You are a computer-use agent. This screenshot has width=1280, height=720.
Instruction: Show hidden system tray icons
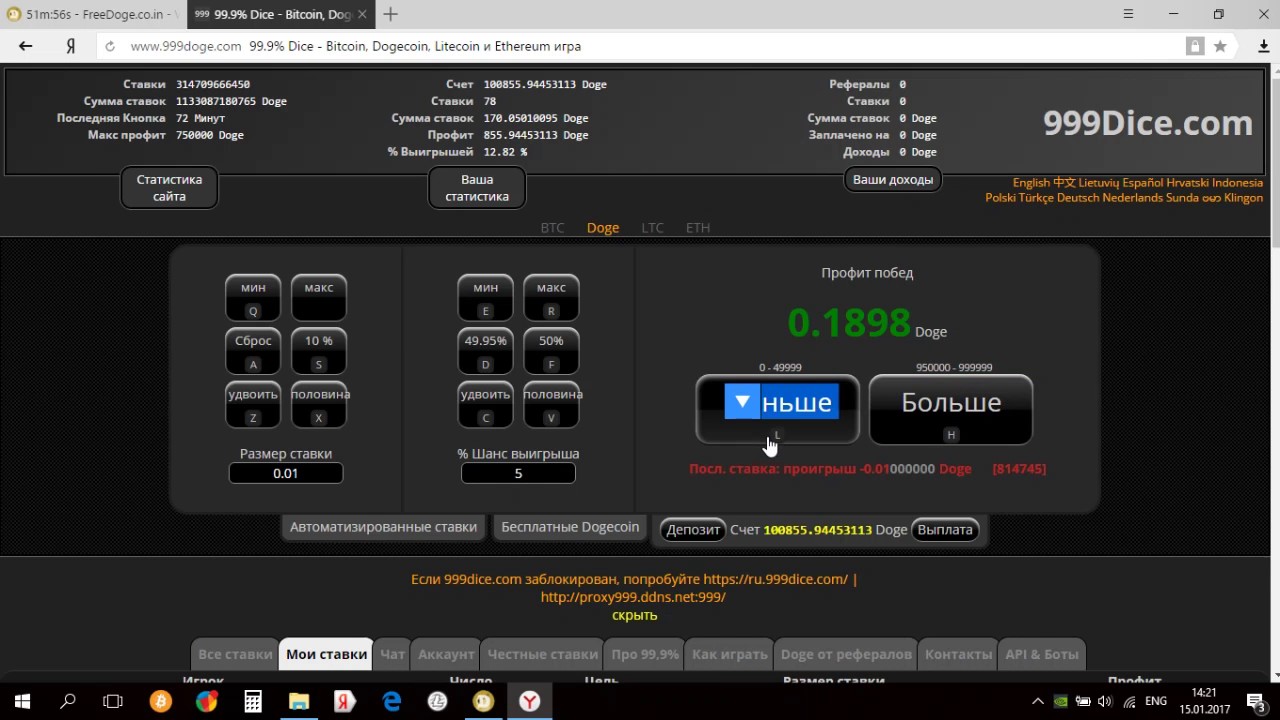[1038, 702]
